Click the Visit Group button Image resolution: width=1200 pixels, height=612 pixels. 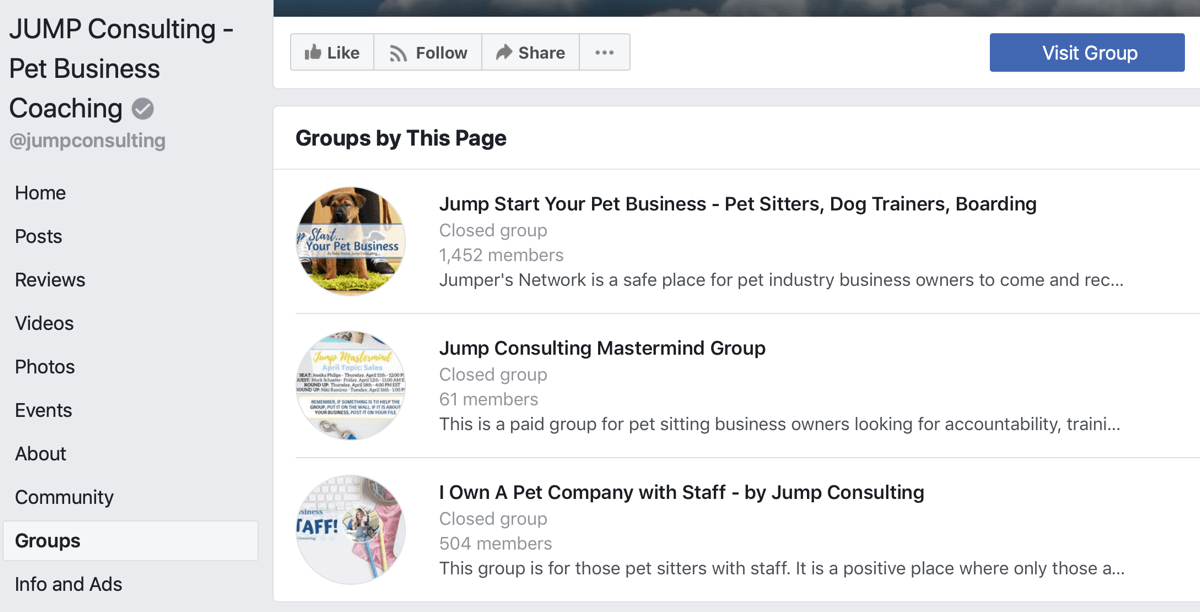coord(1087,53)
